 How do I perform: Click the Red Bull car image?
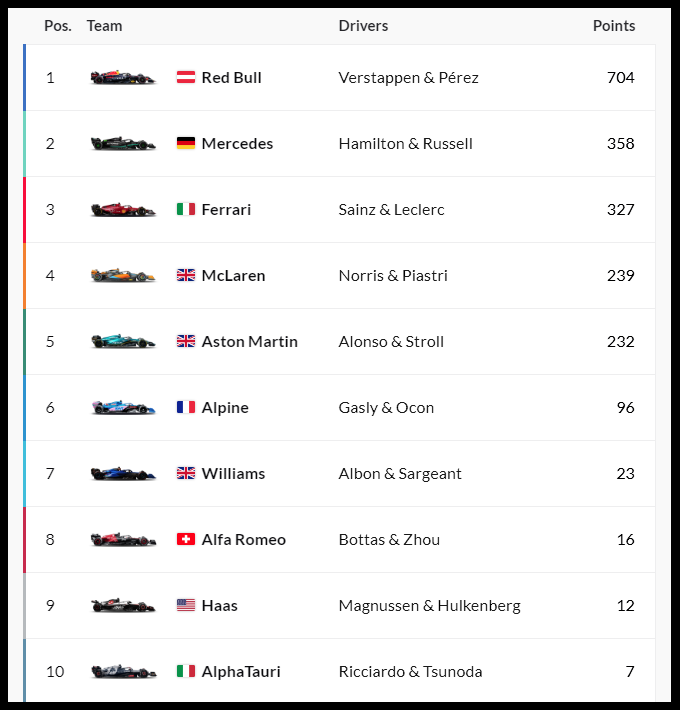coord(123,77)
